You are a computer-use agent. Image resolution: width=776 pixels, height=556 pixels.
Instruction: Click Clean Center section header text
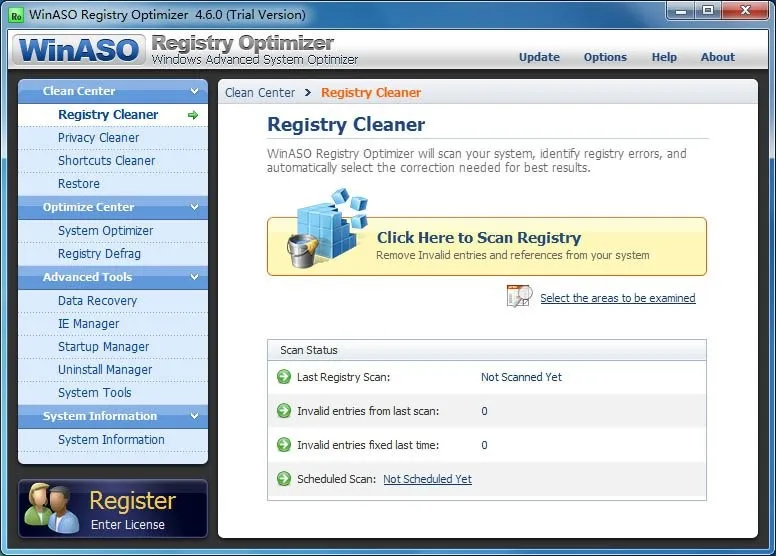tap(79, 91)
